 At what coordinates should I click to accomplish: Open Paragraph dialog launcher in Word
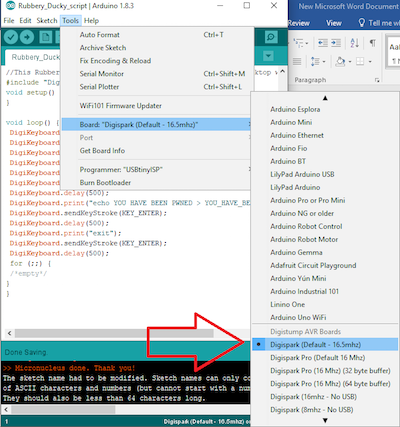(x=377, y=80)
